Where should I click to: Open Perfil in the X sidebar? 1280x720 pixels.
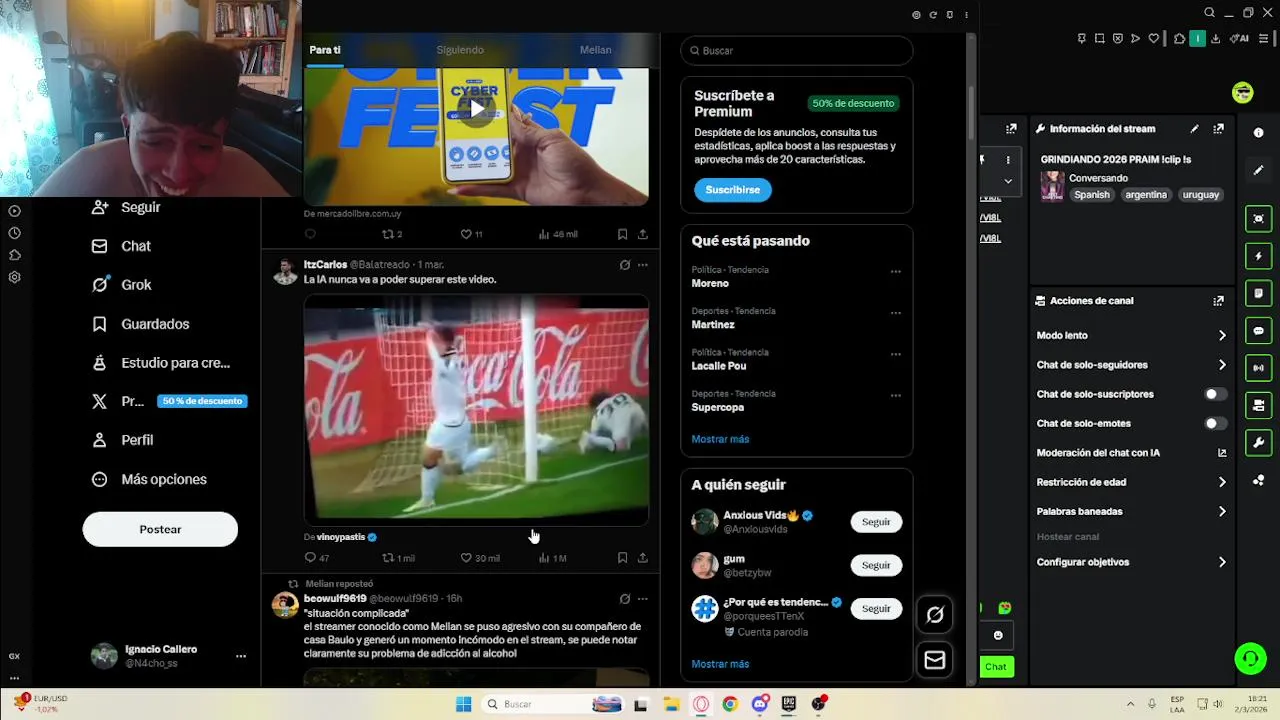tap(122, 440)
